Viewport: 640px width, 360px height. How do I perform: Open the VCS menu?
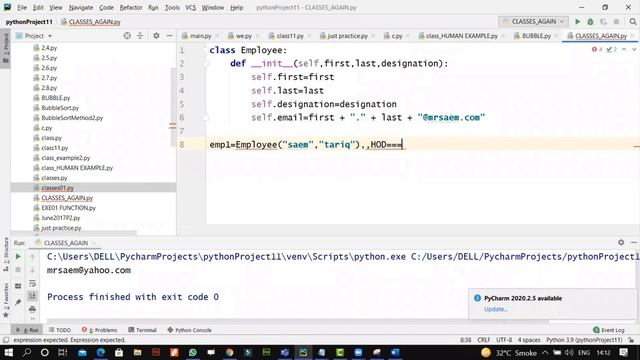pos(191,7)
